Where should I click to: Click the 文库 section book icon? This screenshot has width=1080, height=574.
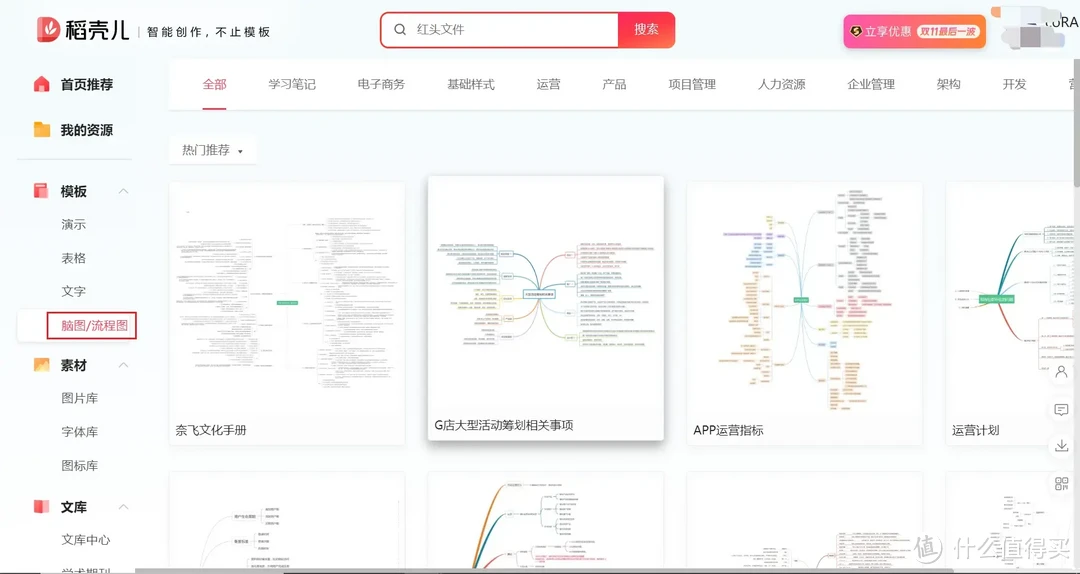coord(41,507)
